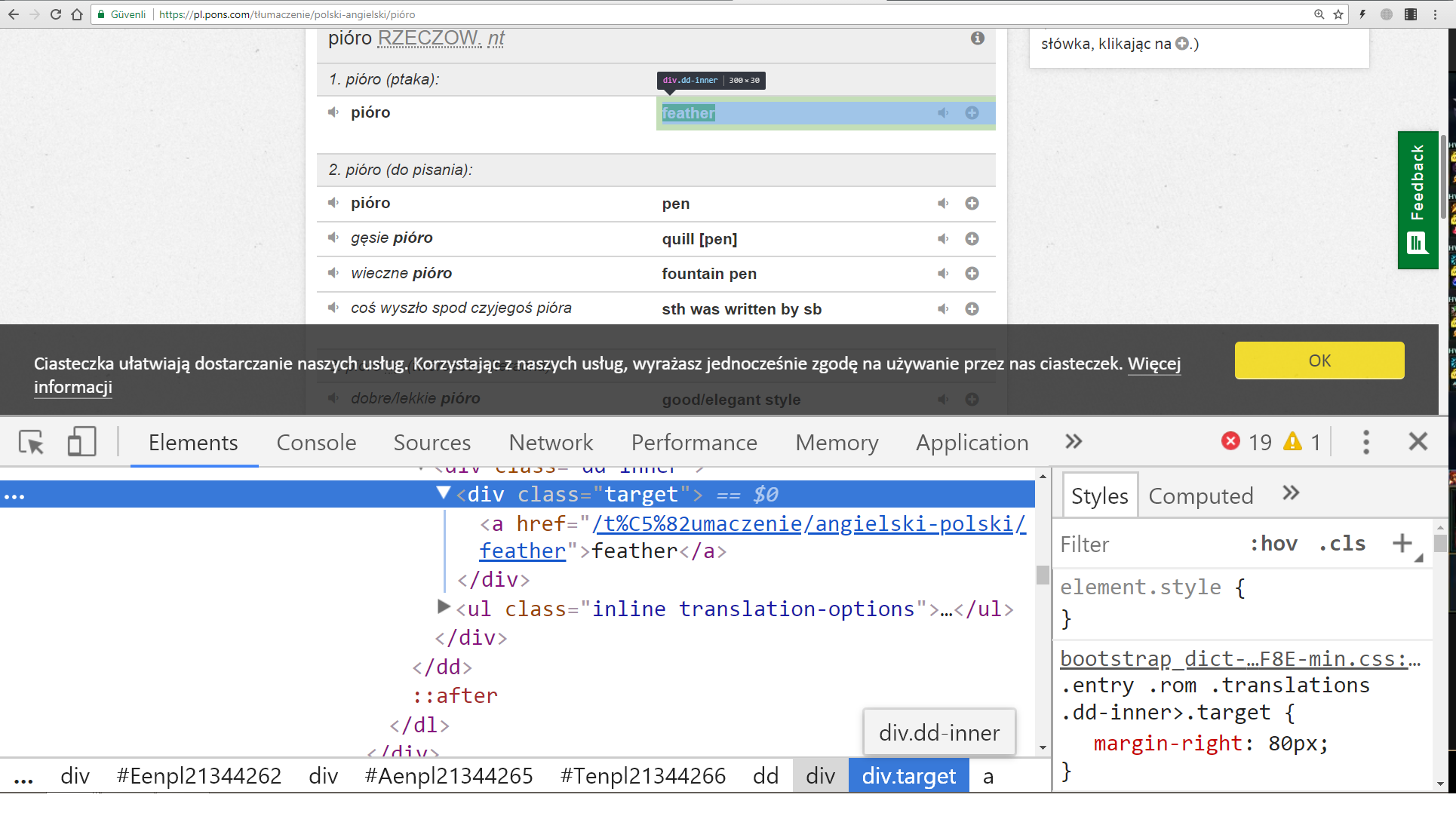Click the browser address bar URL

coord(287,14)
